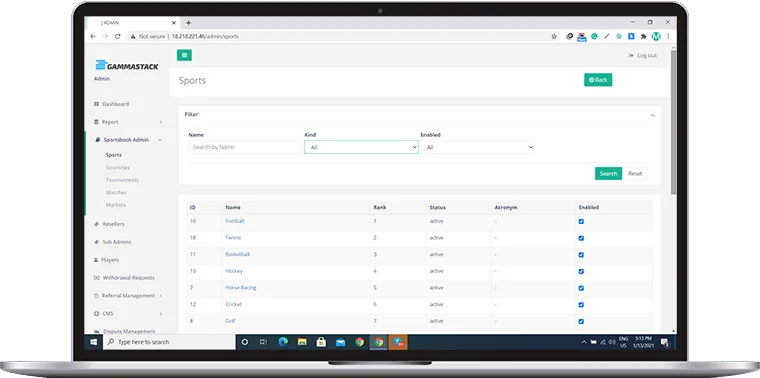
Task: Go to Sub Admins in the sidebar
Action: 113,242
